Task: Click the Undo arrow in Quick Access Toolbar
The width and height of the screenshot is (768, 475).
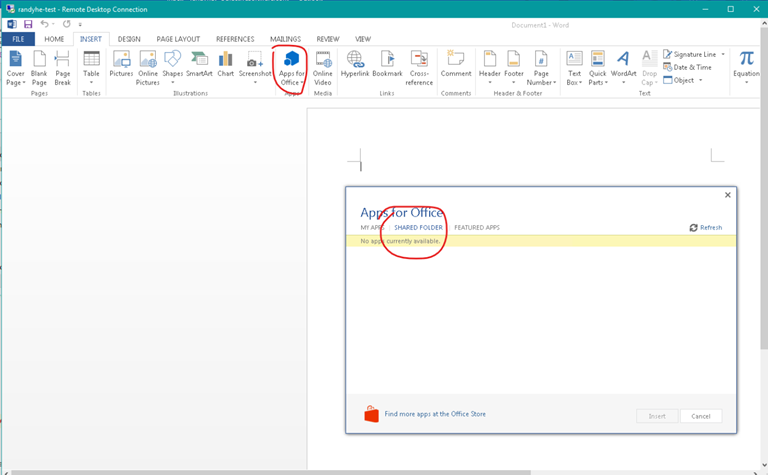Action: (44, 24)
